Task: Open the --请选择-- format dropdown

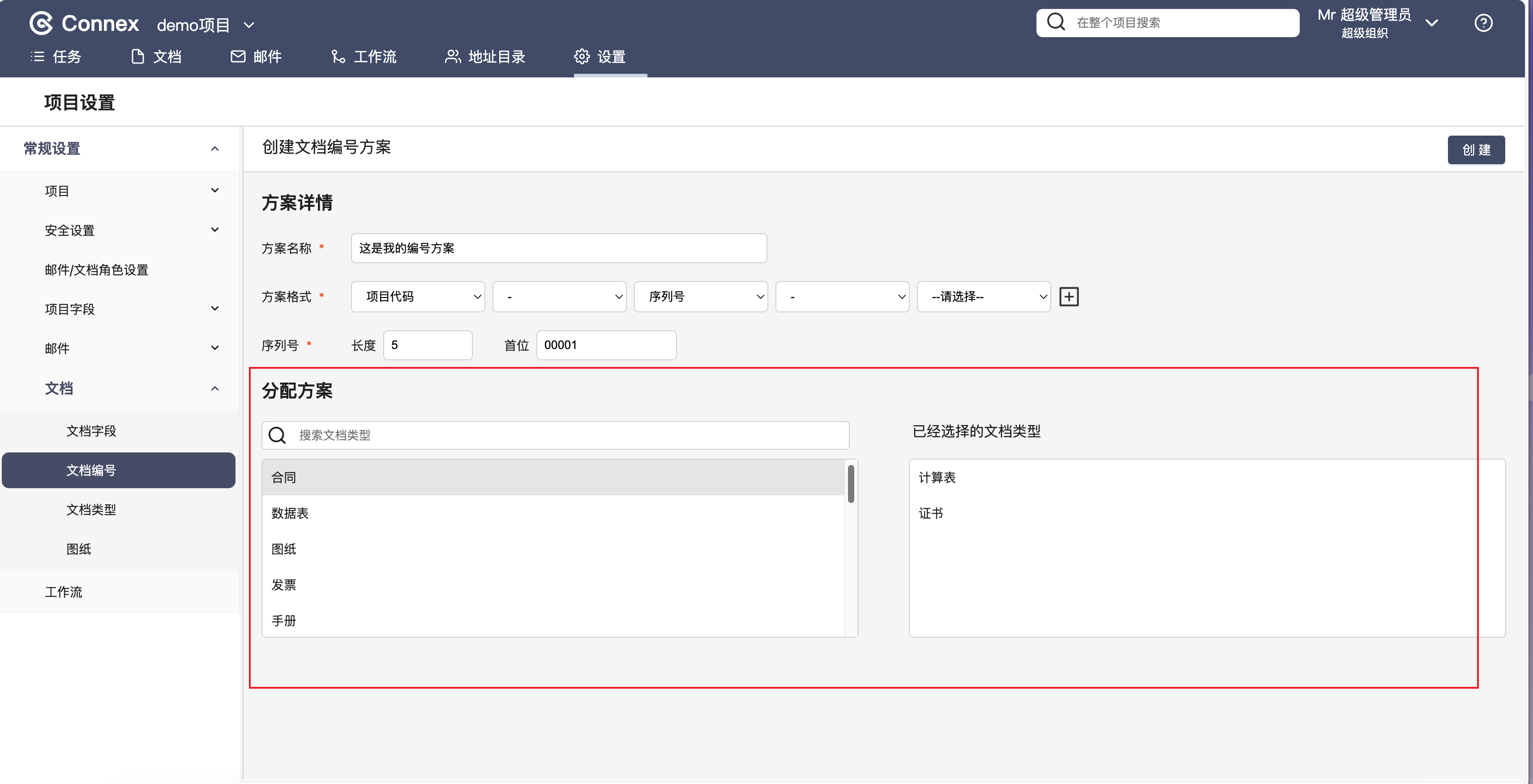Action: click(x=983, y=296)
